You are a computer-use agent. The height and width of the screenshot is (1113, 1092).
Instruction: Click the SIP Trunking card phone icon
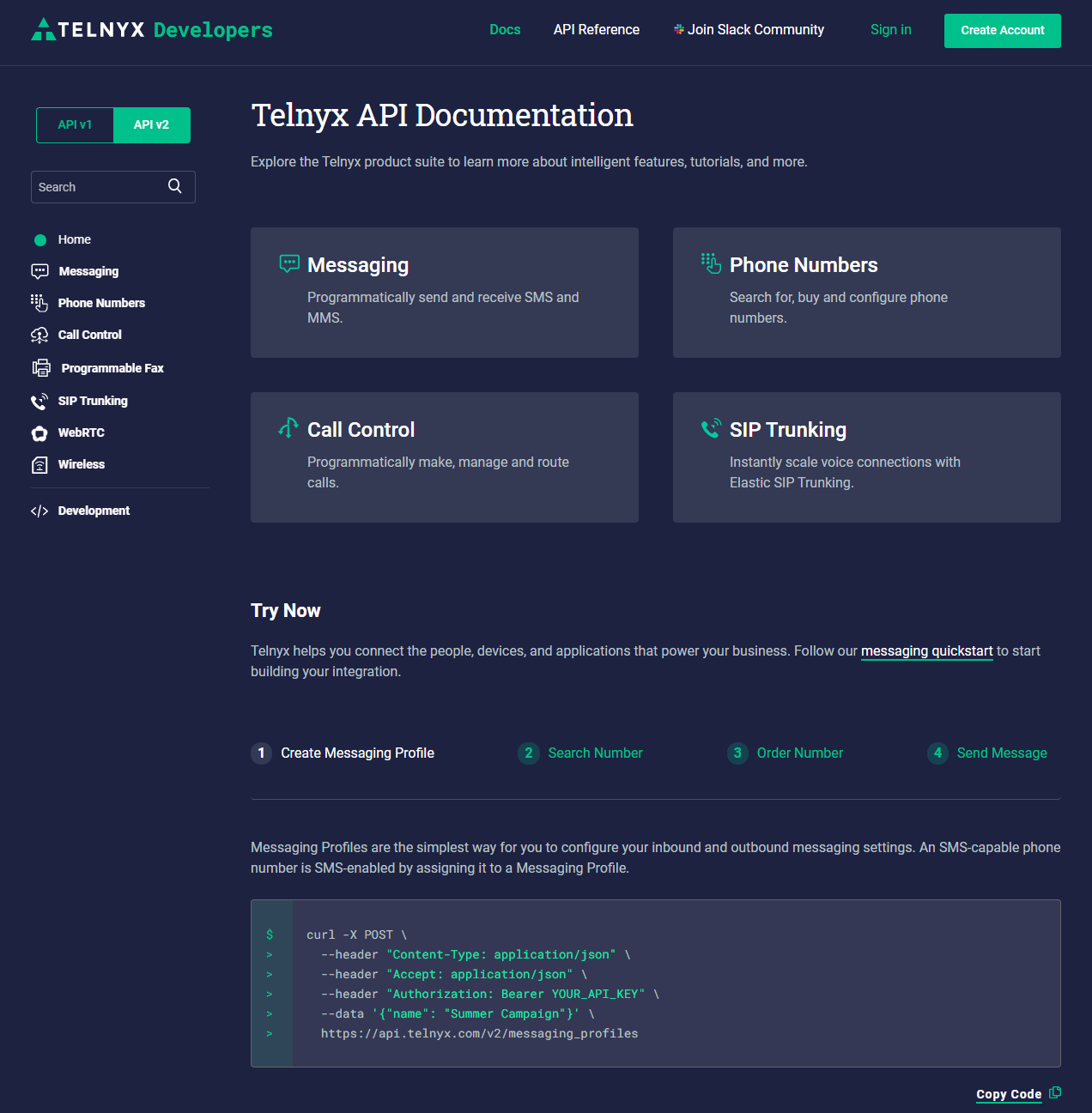pos(711,428)
